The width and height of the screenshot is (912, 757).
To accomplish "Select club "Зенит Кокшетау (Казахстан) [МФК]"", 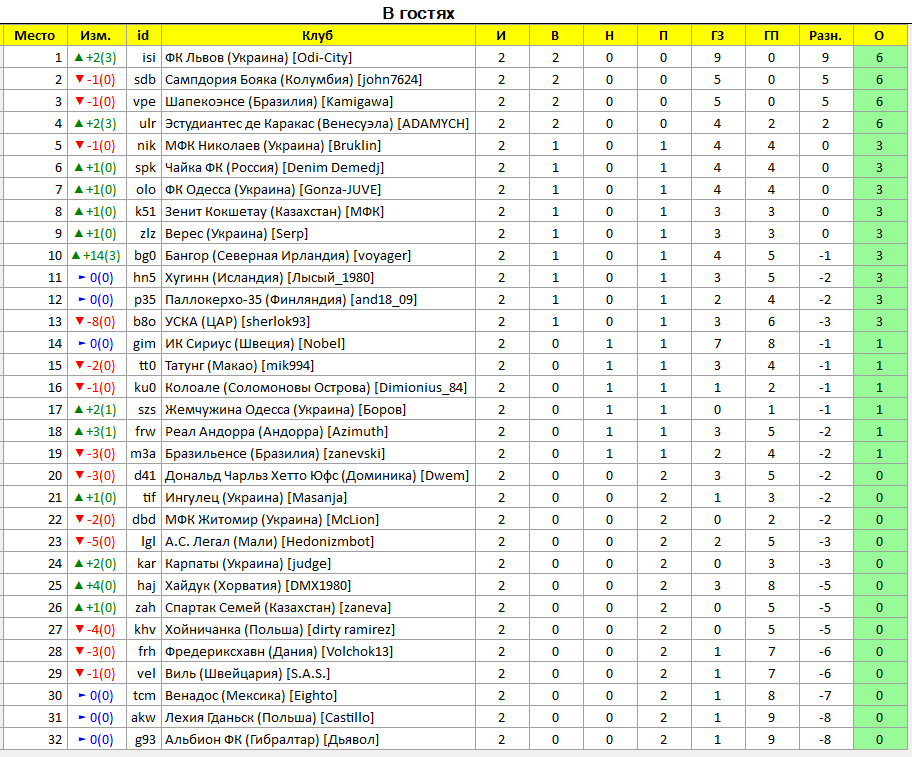I will [x=274, y=212].
